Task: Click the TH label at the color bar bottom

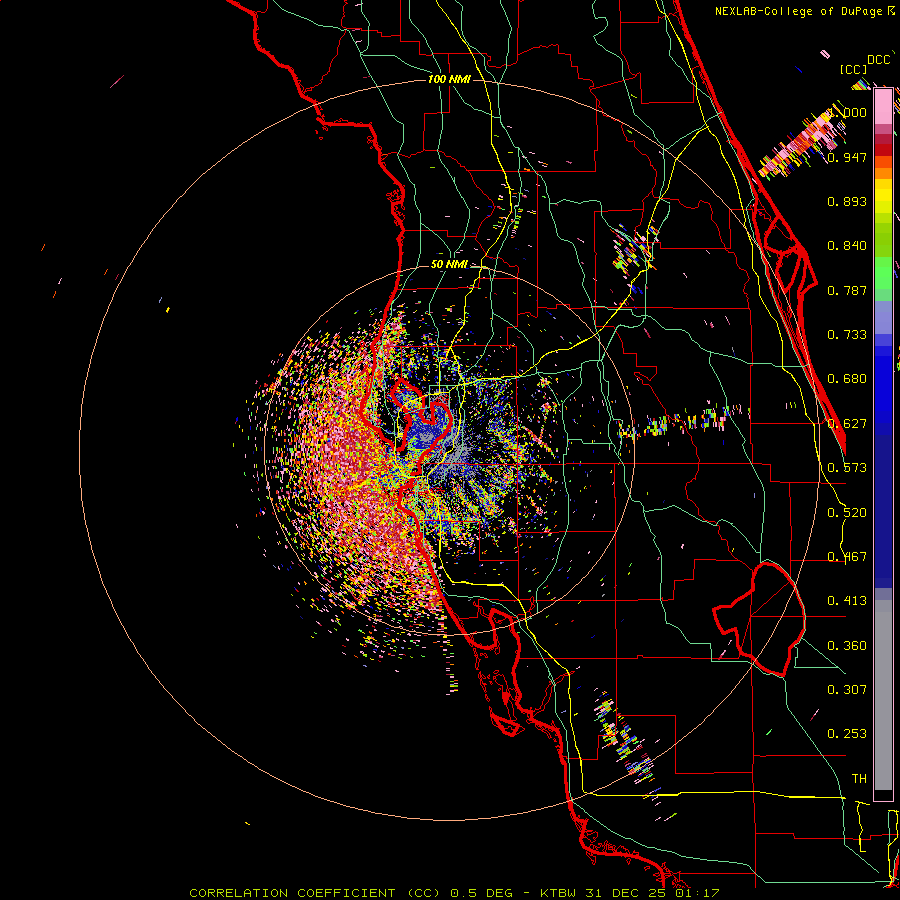Action: pos(859,779)
